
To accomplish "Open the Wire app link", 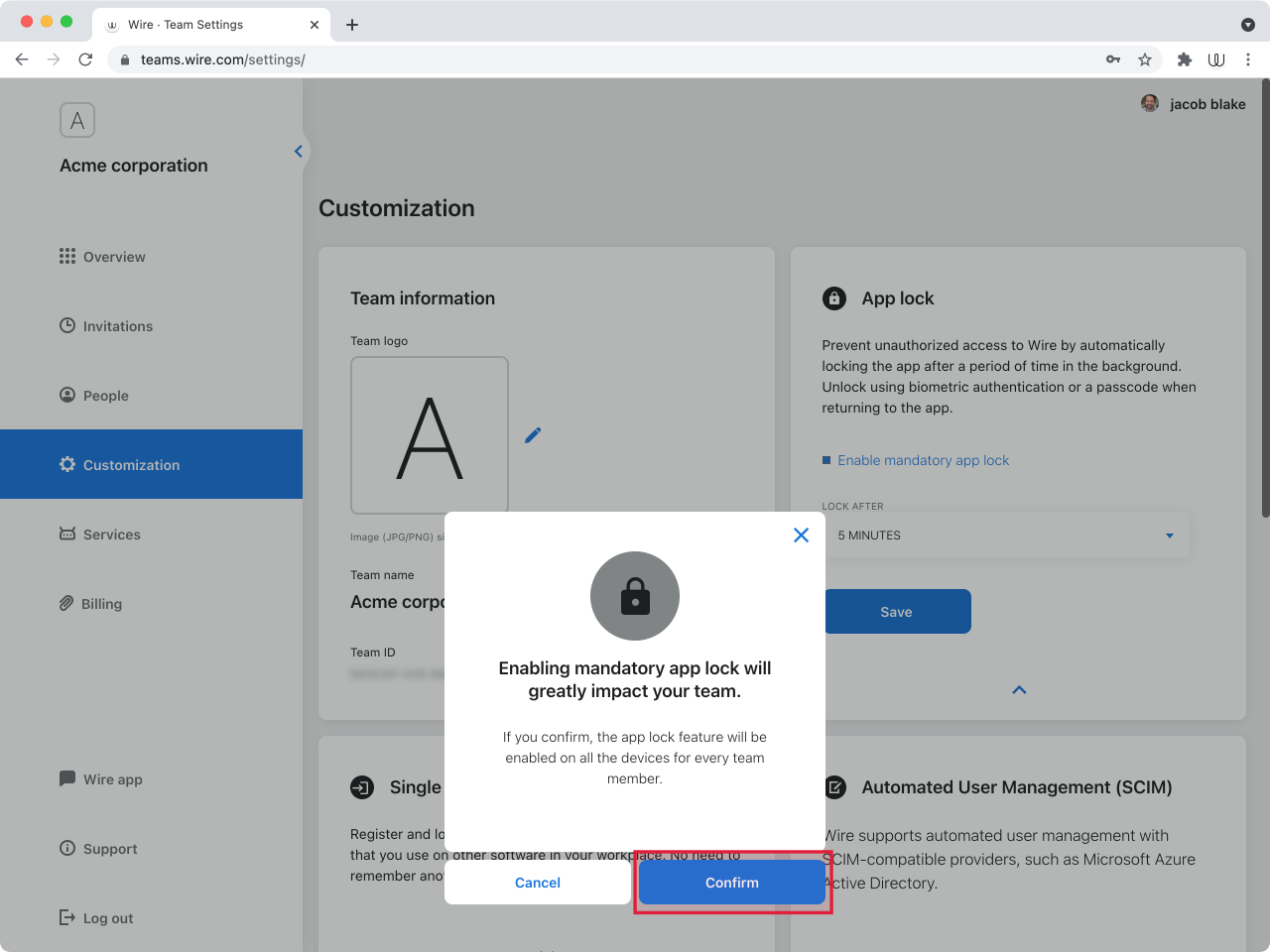I will (113, 779).
